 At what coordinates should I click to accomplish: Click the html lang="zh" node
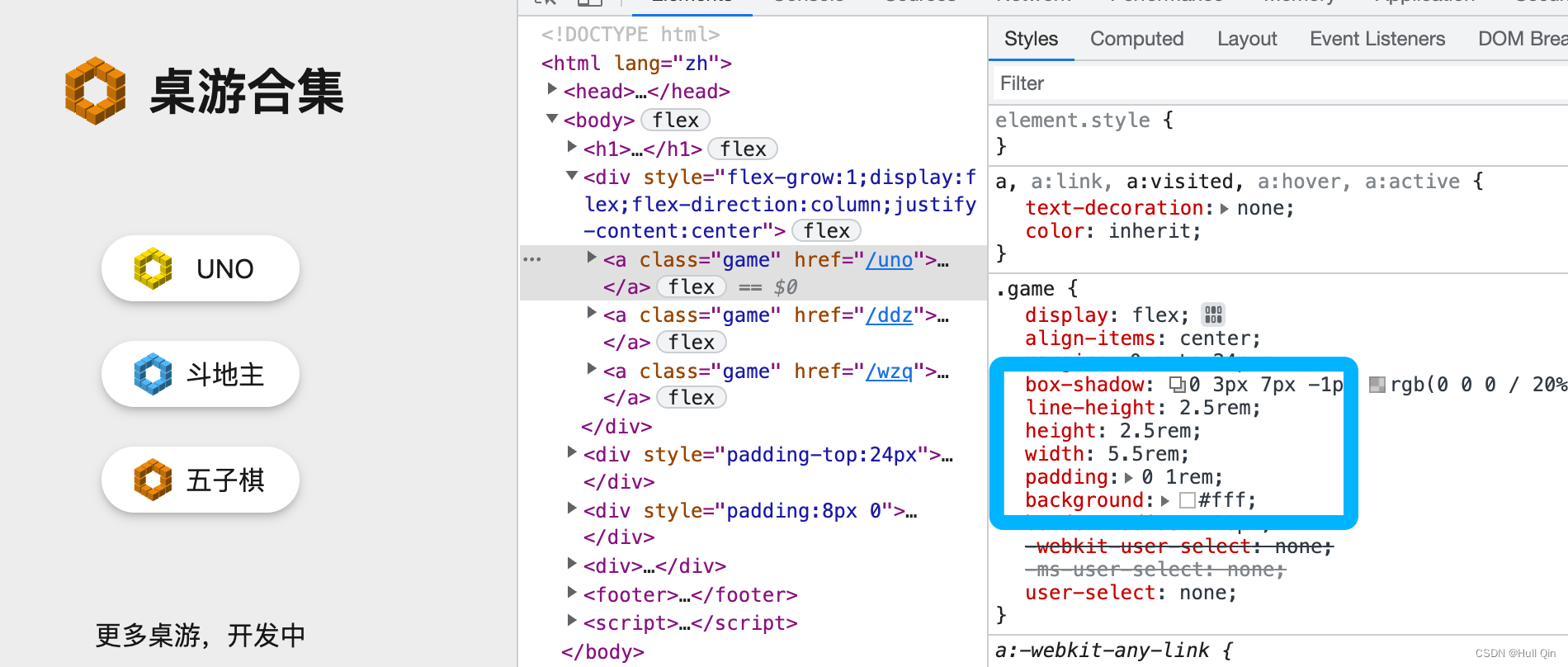point(636,64)
